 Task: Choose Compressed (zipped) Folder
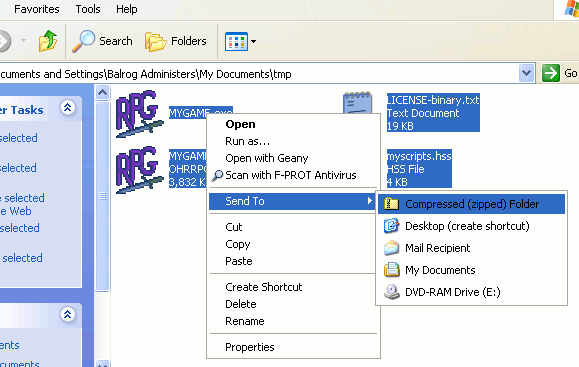click(x=471, y=204)
